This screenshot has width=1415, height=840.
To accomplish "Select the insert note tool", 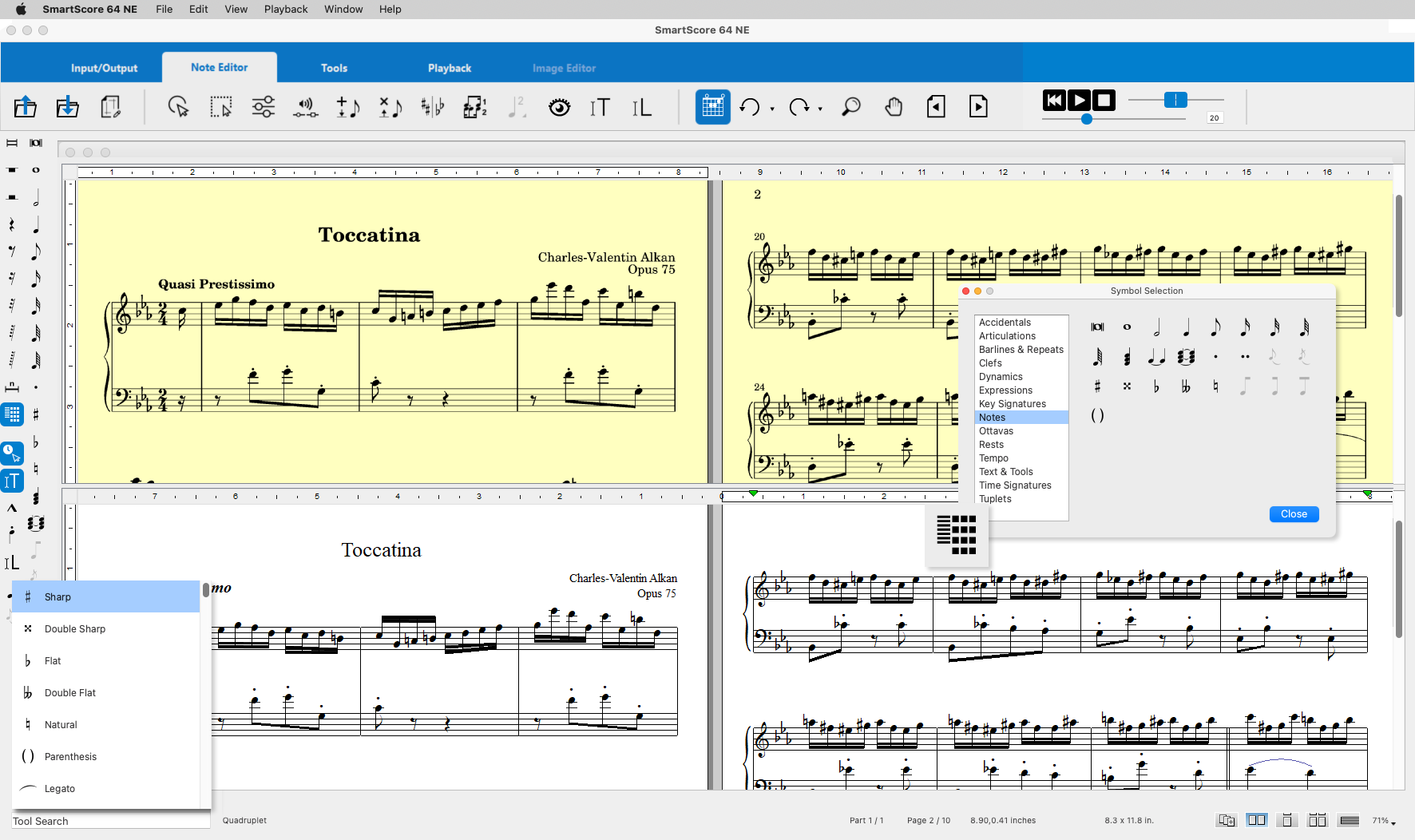I will [348, 106].
